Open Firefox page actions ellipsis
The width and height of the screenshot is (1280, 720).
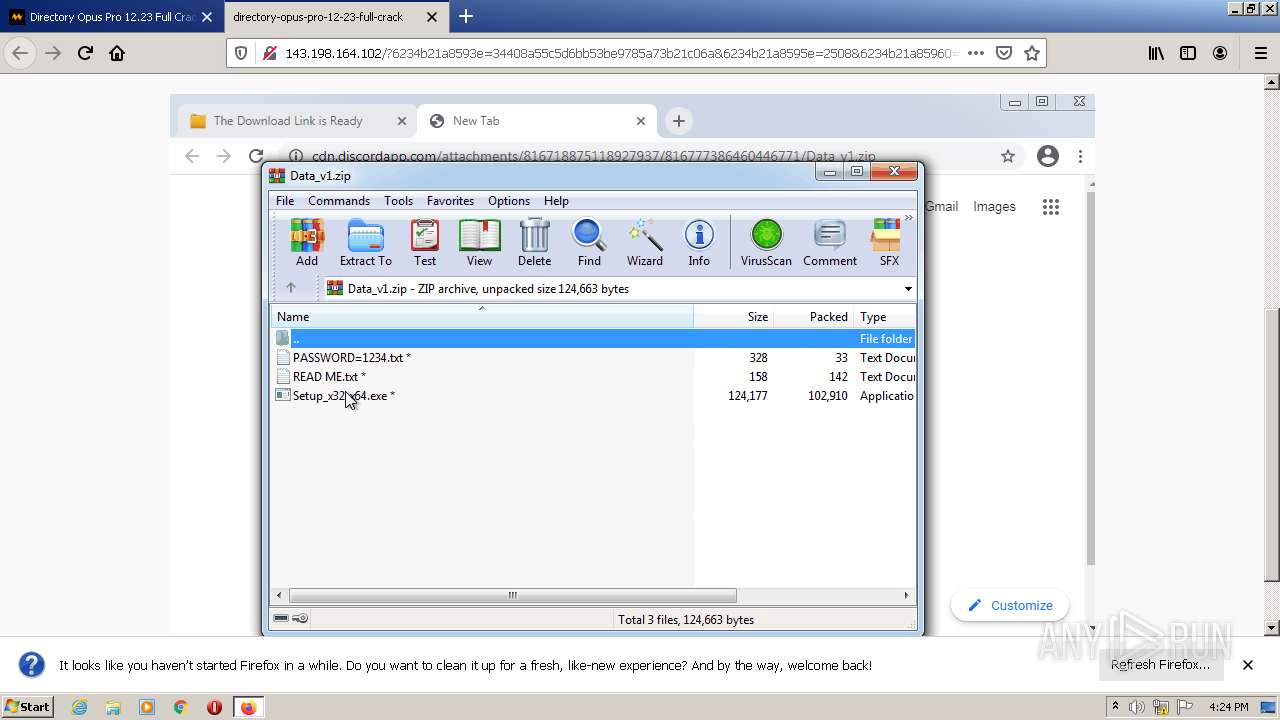click(x=976, y=53)
